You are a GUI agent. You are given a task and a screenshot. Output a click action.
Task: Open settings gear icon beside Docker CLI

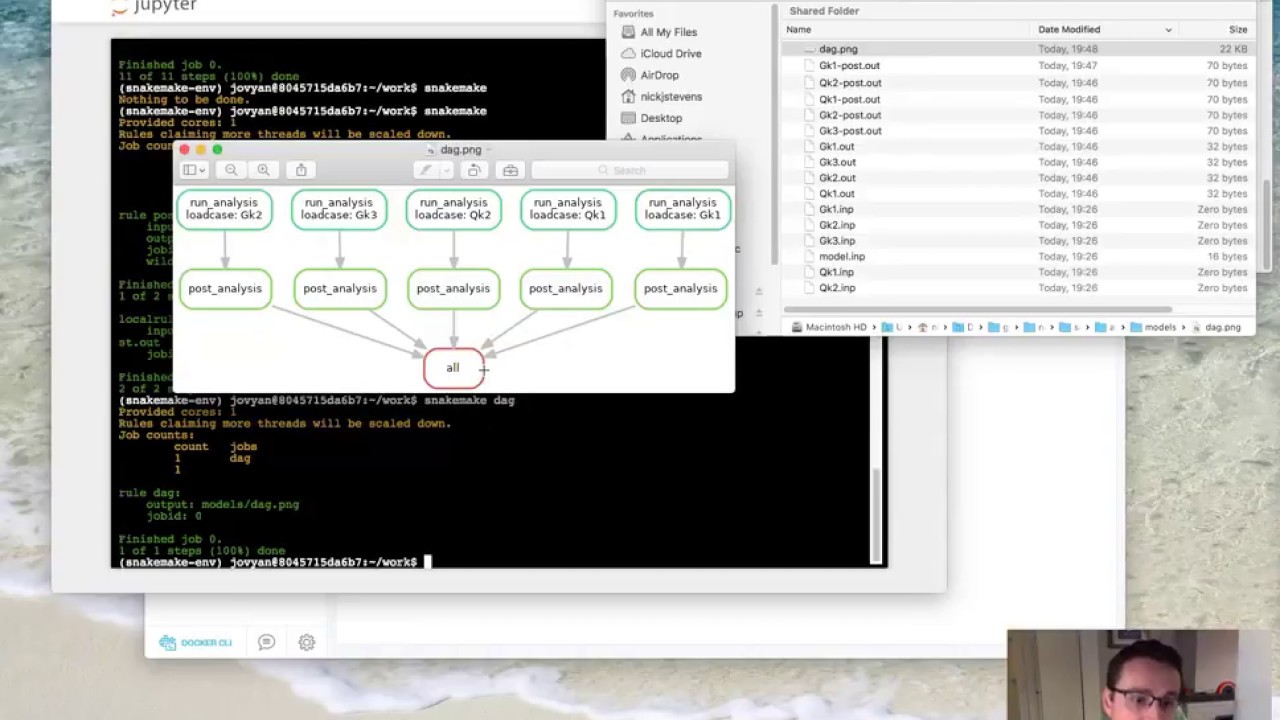(x=307, y=643)
